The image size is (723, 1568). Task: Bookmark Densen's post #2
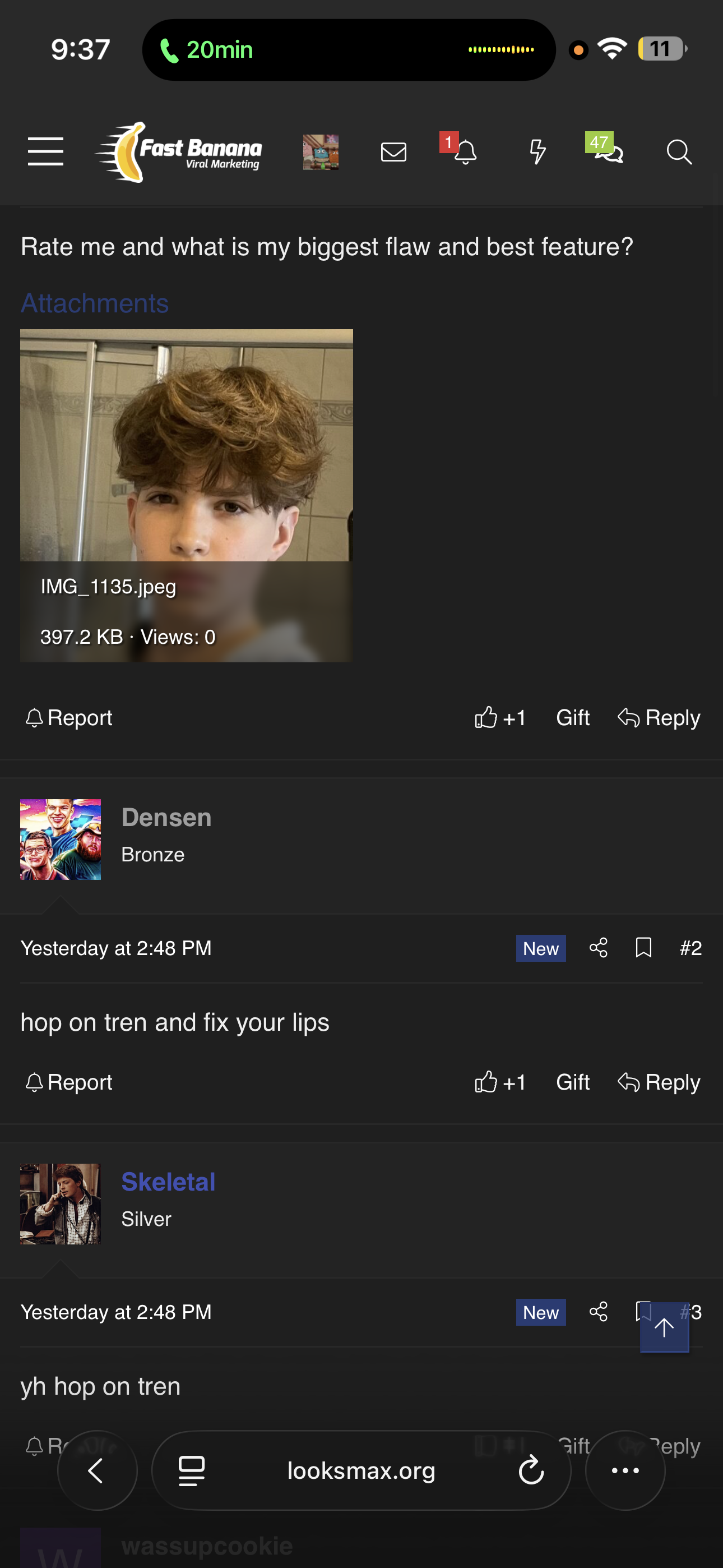coord(643,947)
